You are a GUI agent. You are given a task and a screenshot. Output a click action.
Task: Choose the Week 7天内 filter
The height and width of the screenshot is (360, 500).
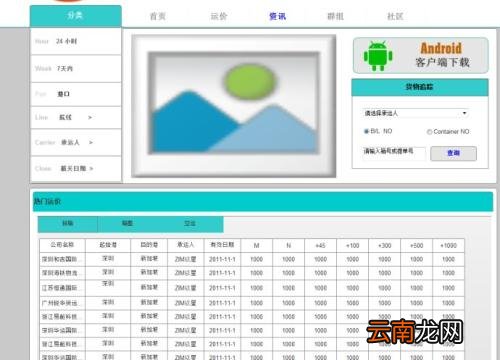click(76, 69)
